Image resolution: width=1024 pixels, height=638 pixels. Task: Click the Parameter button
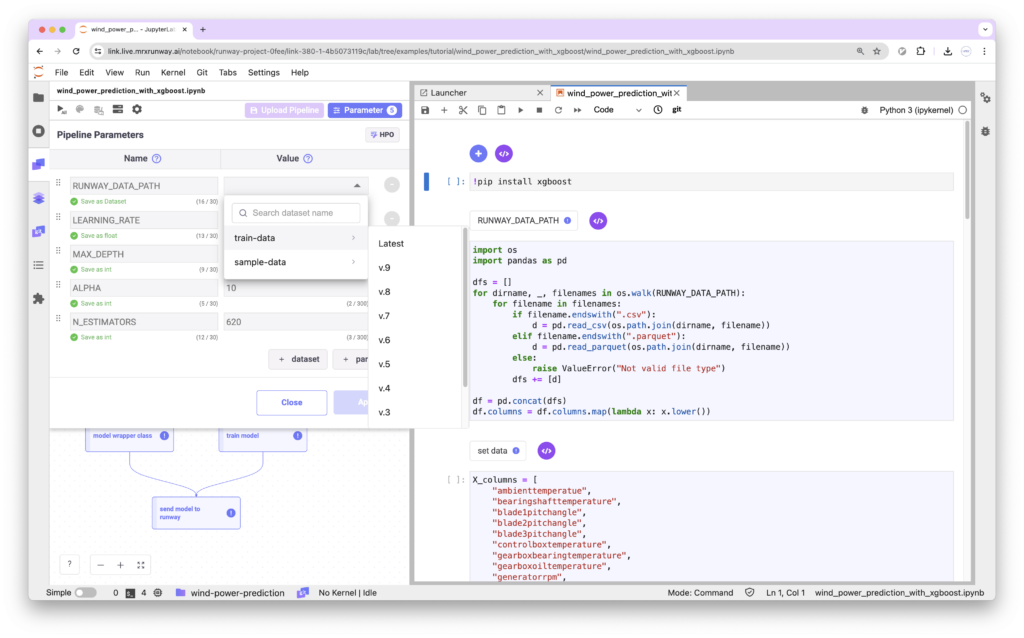(x=364, y=110)
